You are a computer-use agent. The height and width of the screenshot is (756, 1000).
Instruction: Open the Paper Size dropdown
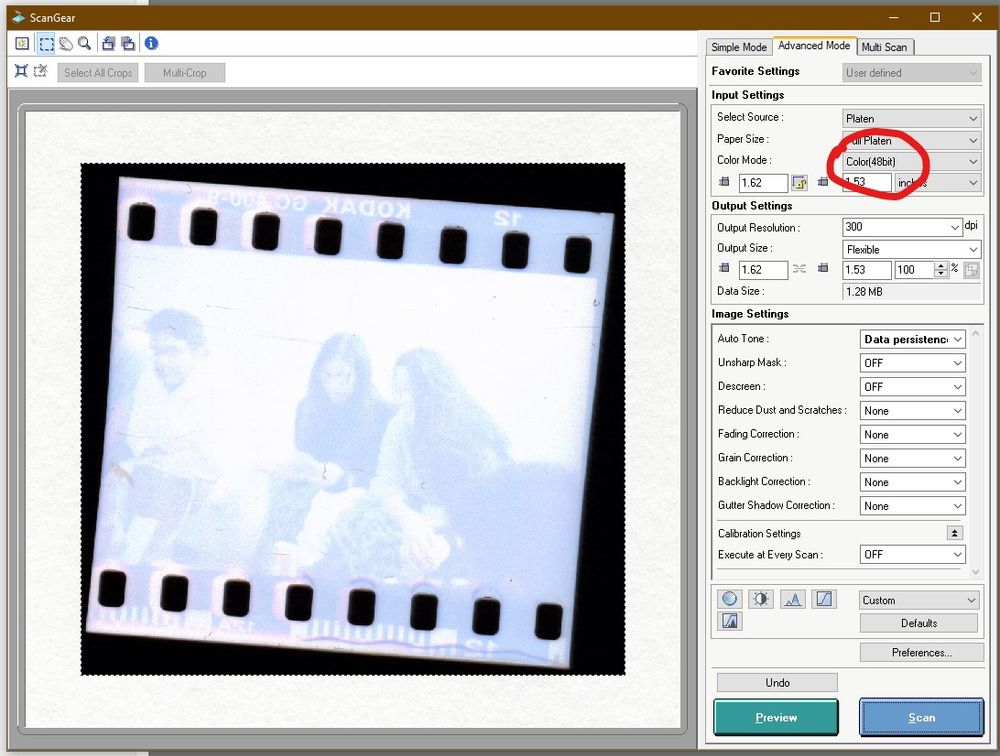click(x=911, y=140)
